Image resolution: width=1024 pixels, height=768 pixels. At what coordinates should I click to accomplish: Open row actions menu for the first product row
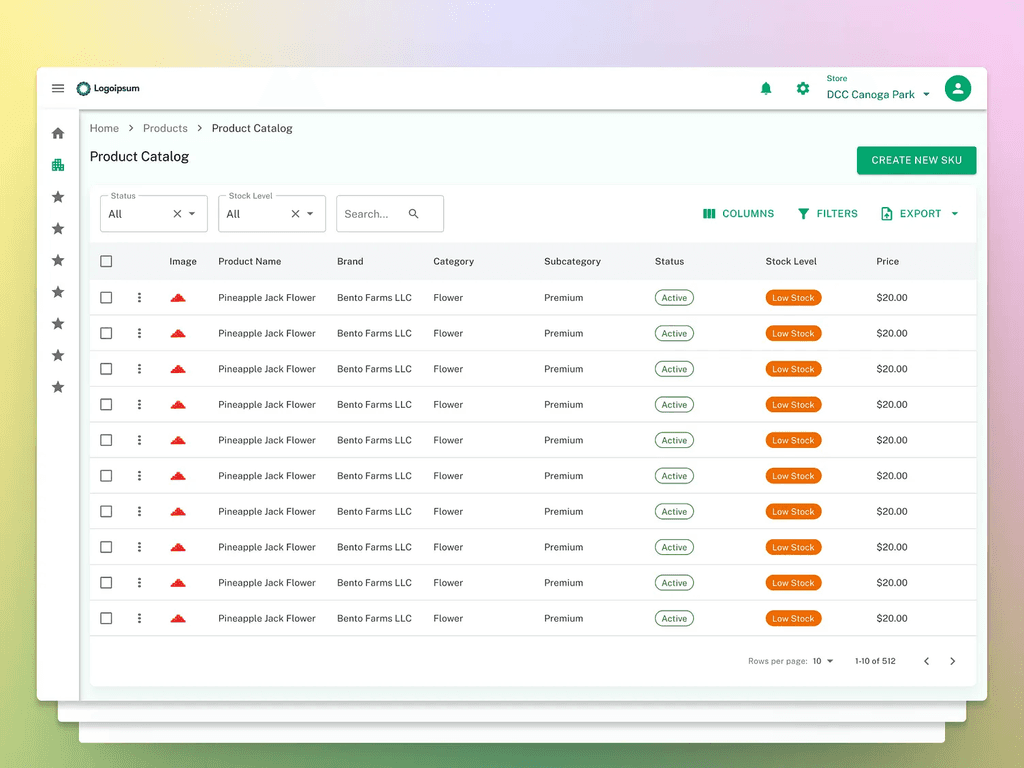tap(139, 297)
